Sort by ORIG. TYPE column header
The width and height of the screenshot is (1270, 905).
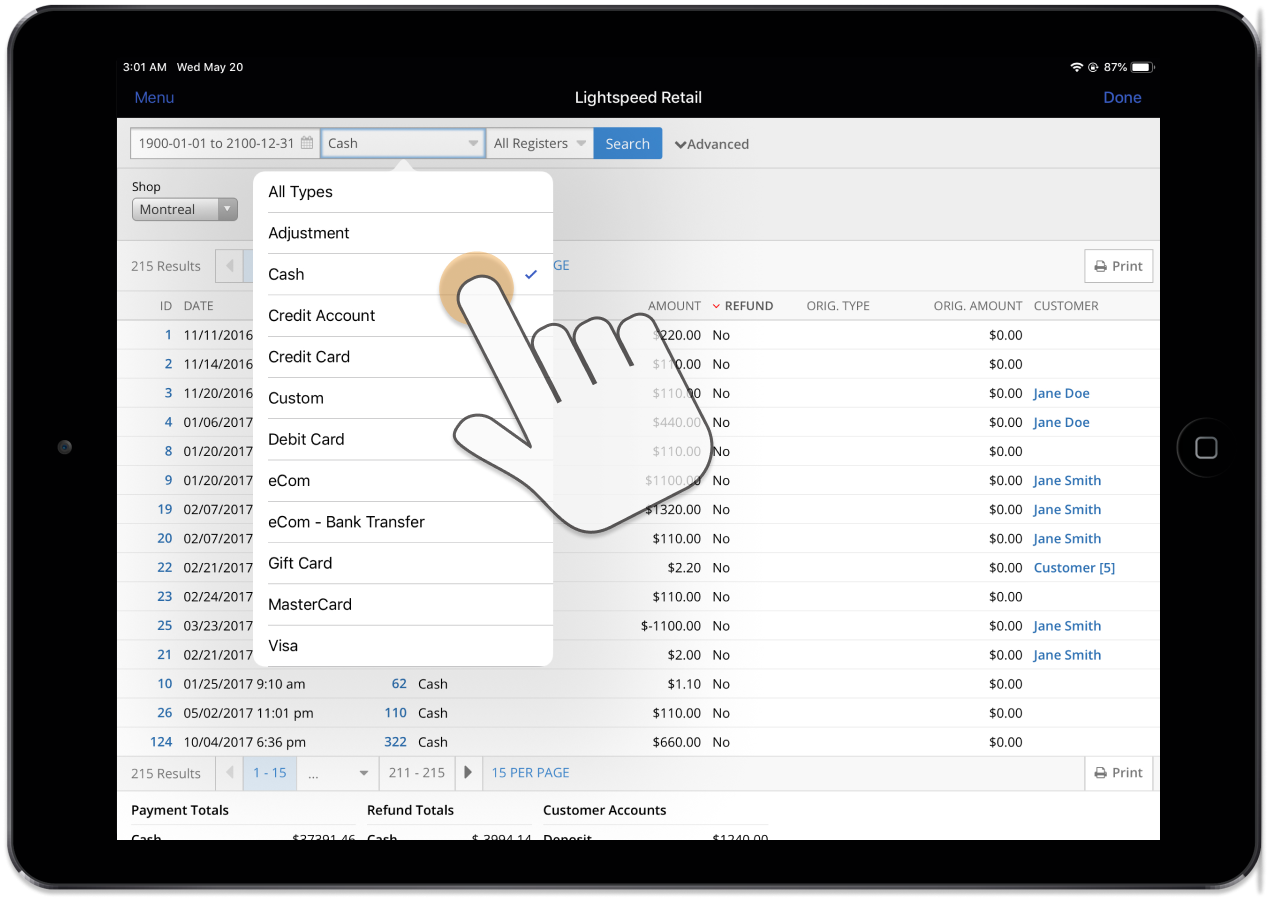click(838, 306)
